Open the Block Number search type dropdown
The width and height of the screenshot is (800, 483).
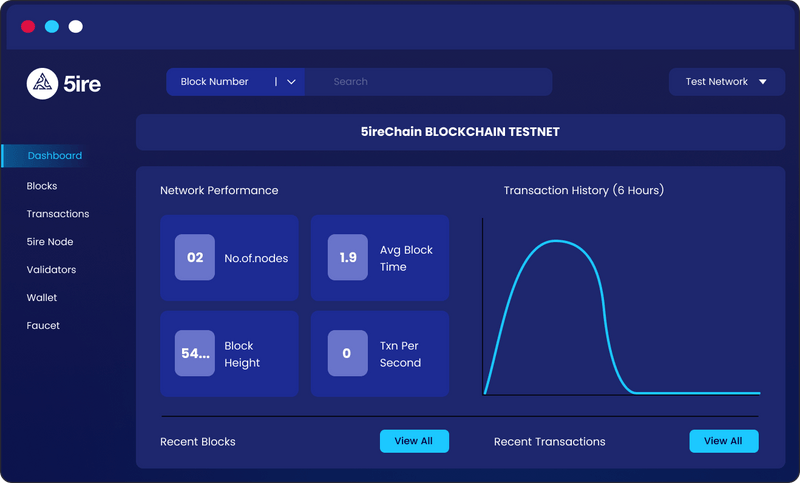(x=235, y=82)
